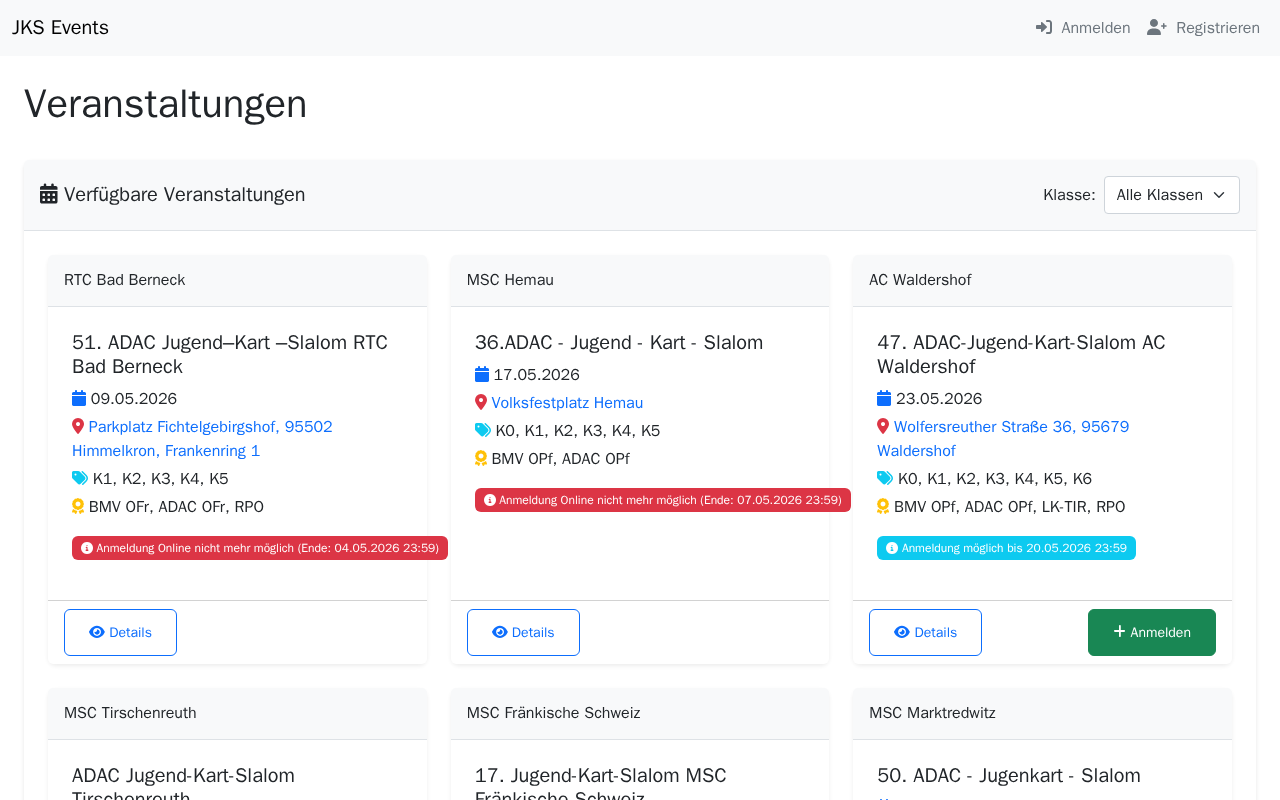The image size is (1280, 800).
Task: Click the AC Waldershof card header
Action: coord(1042,280)
